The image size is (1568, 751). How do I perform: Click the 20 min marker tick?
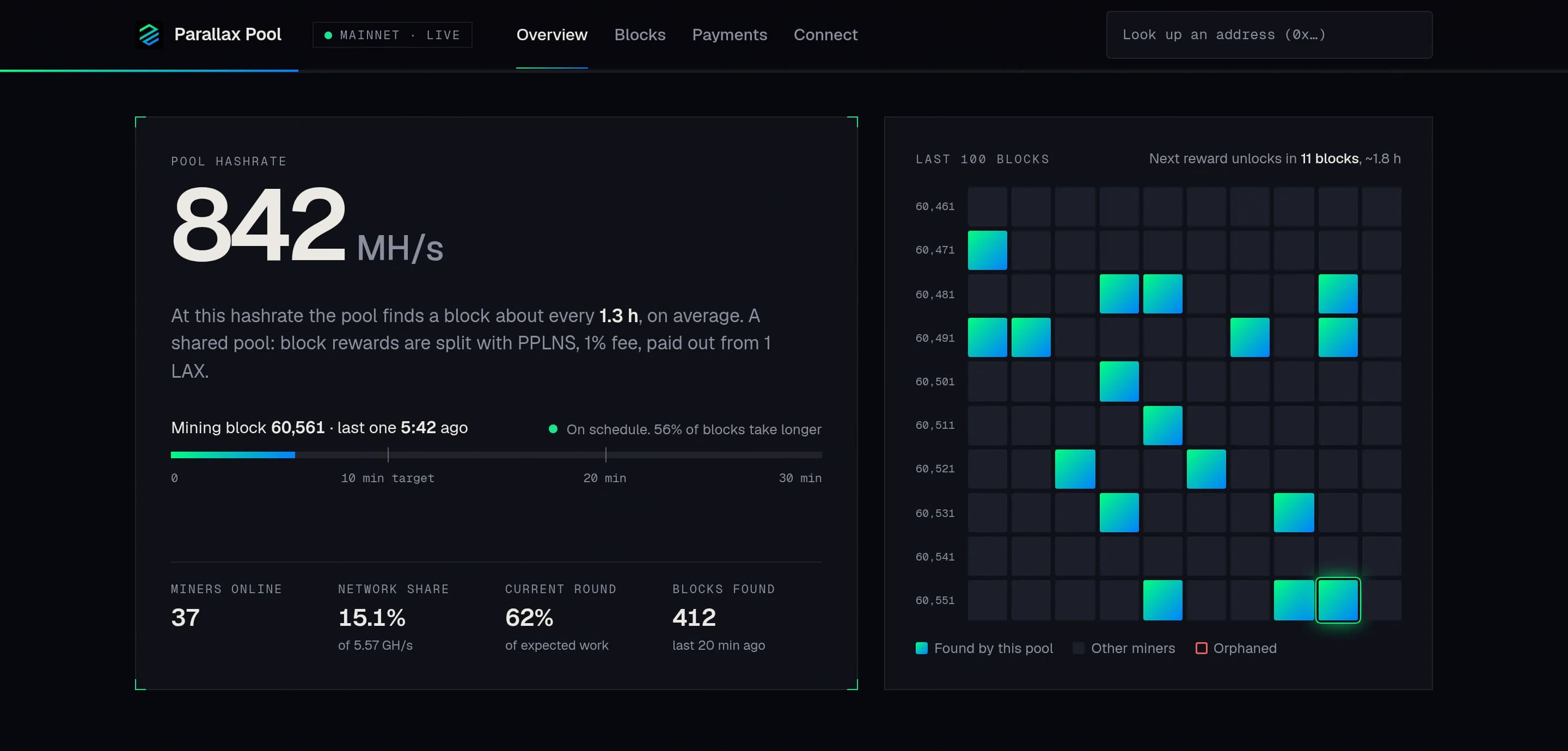[605, 454]
